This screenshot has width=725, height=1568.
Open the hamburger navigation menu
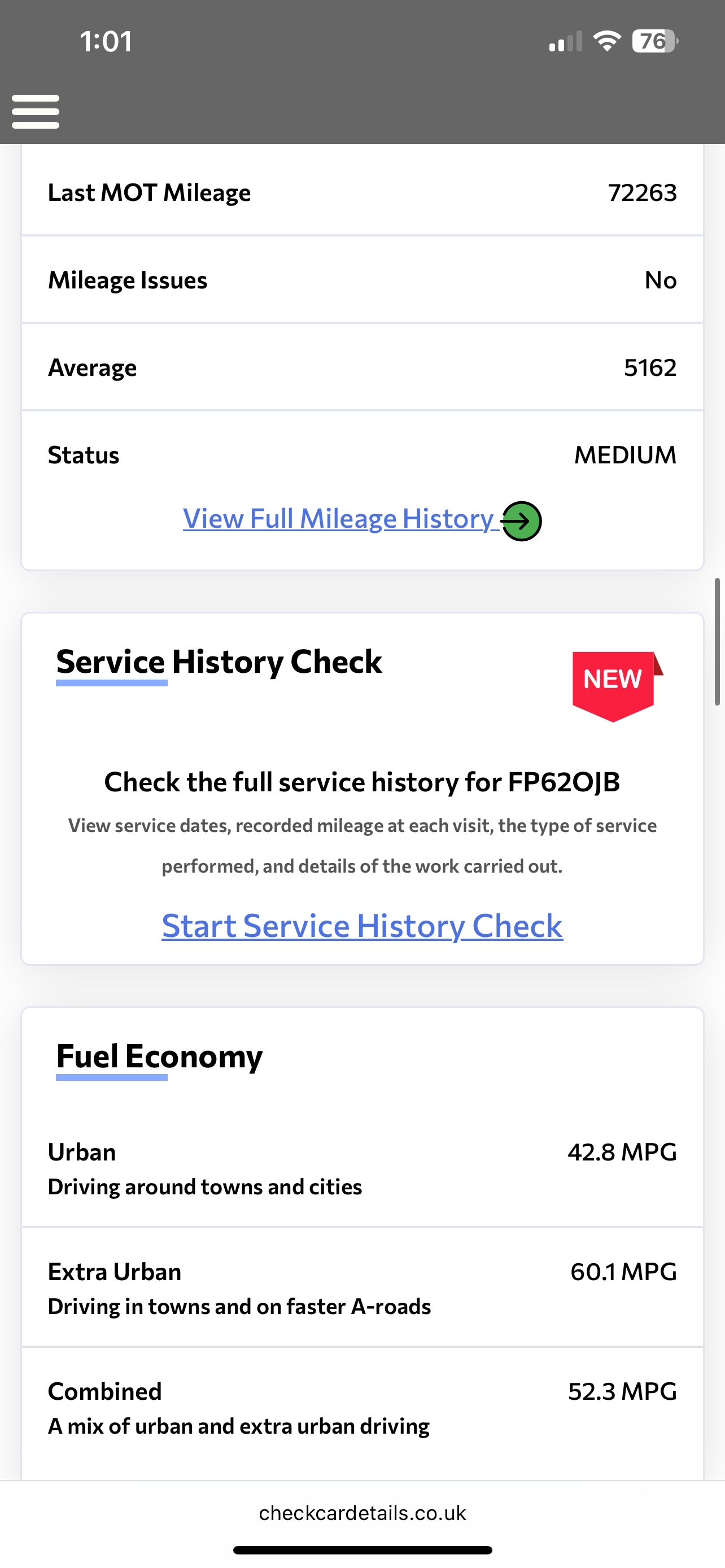click(x=36, y=111)
